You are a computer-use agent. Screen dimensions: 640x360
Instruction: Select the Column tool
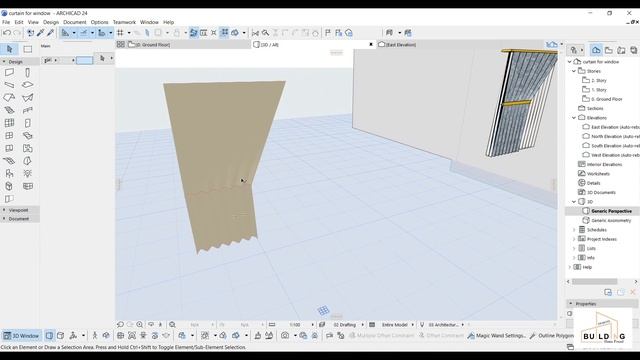click(x=27, y=73)
